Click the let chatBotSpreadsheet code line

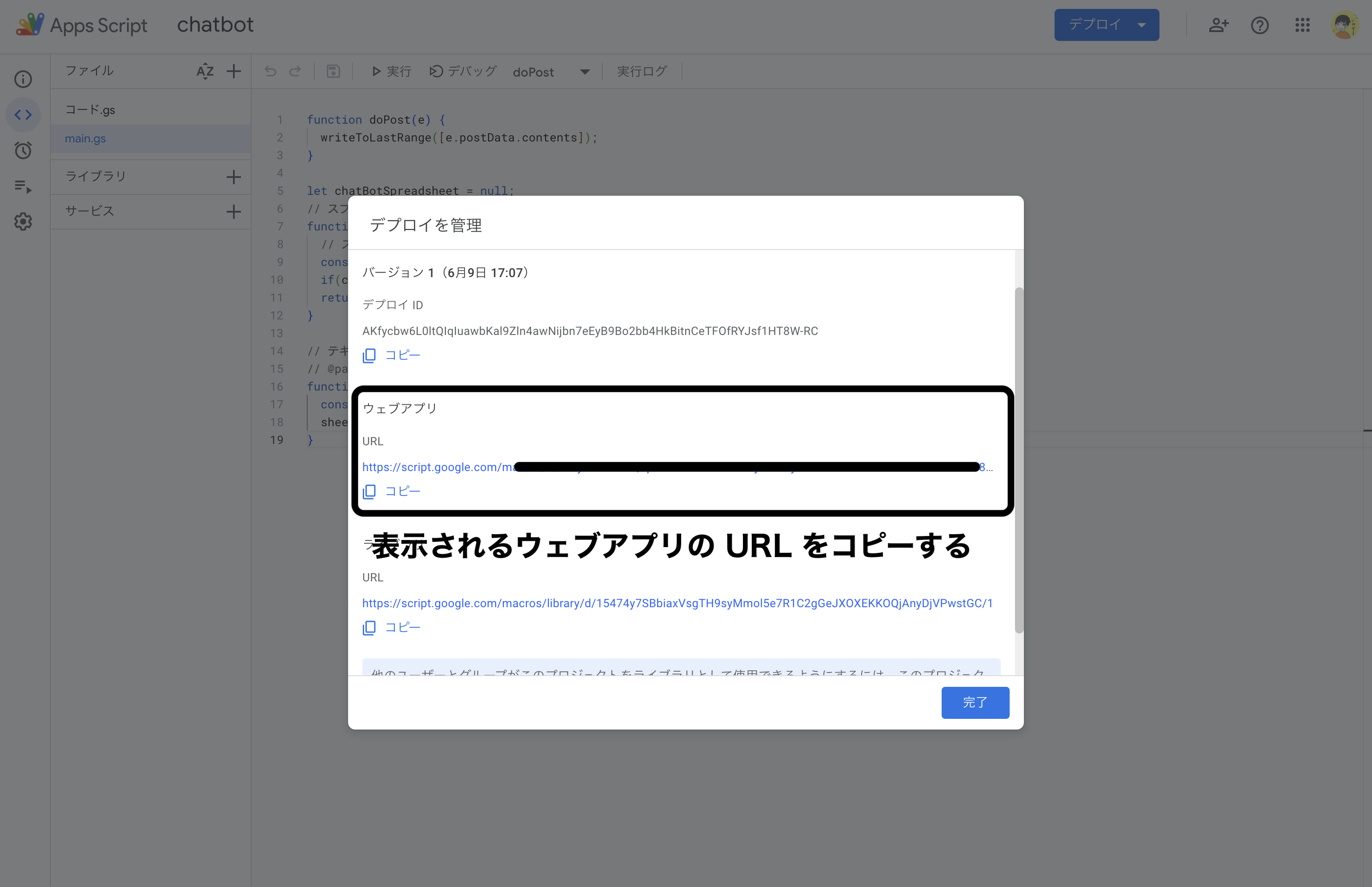(410, 191)
